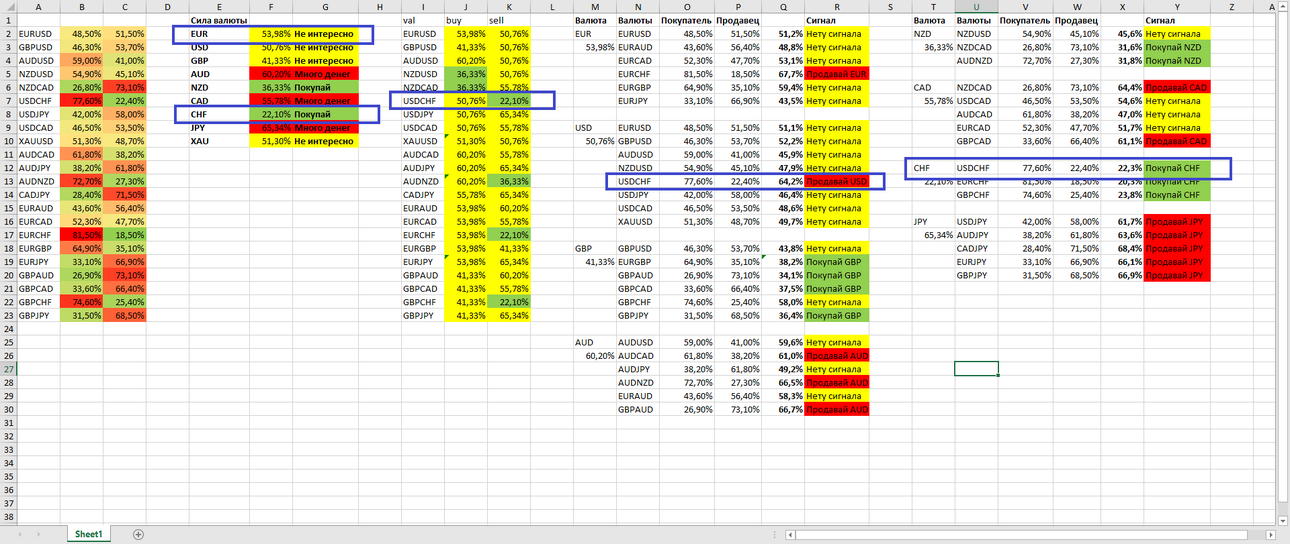
Task: Select the bold 58,3% cell
Action: pos(783,395)
